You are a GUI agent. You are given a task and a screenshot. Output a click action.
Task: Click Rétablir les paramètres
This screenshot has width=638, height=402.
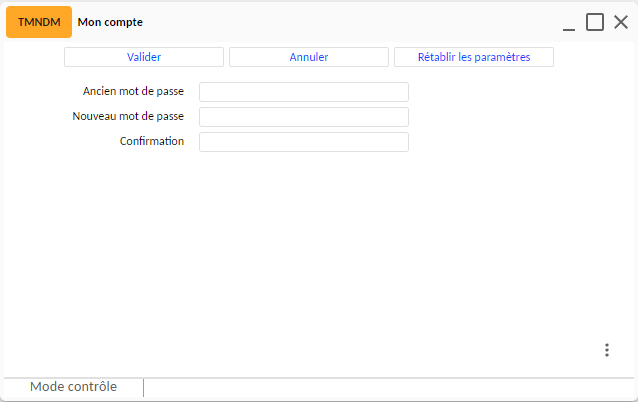pos(474,57)
